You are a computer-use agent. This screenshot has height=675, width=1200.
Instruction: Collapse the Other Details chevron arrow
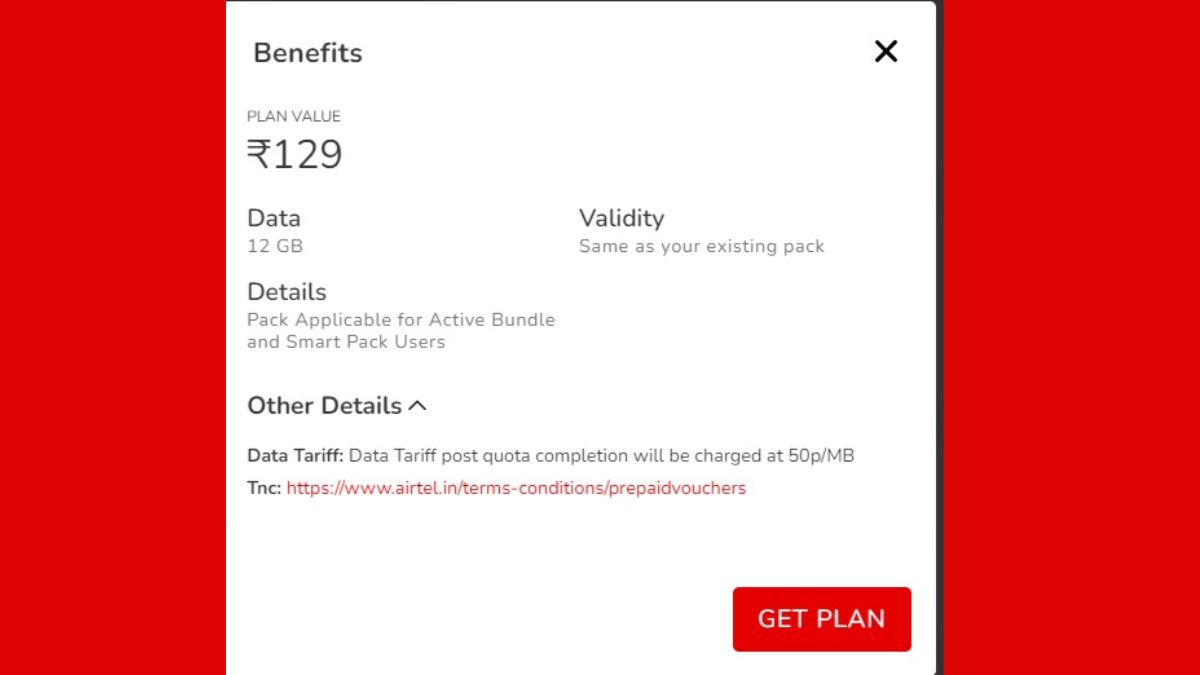(x=418, y=406)
